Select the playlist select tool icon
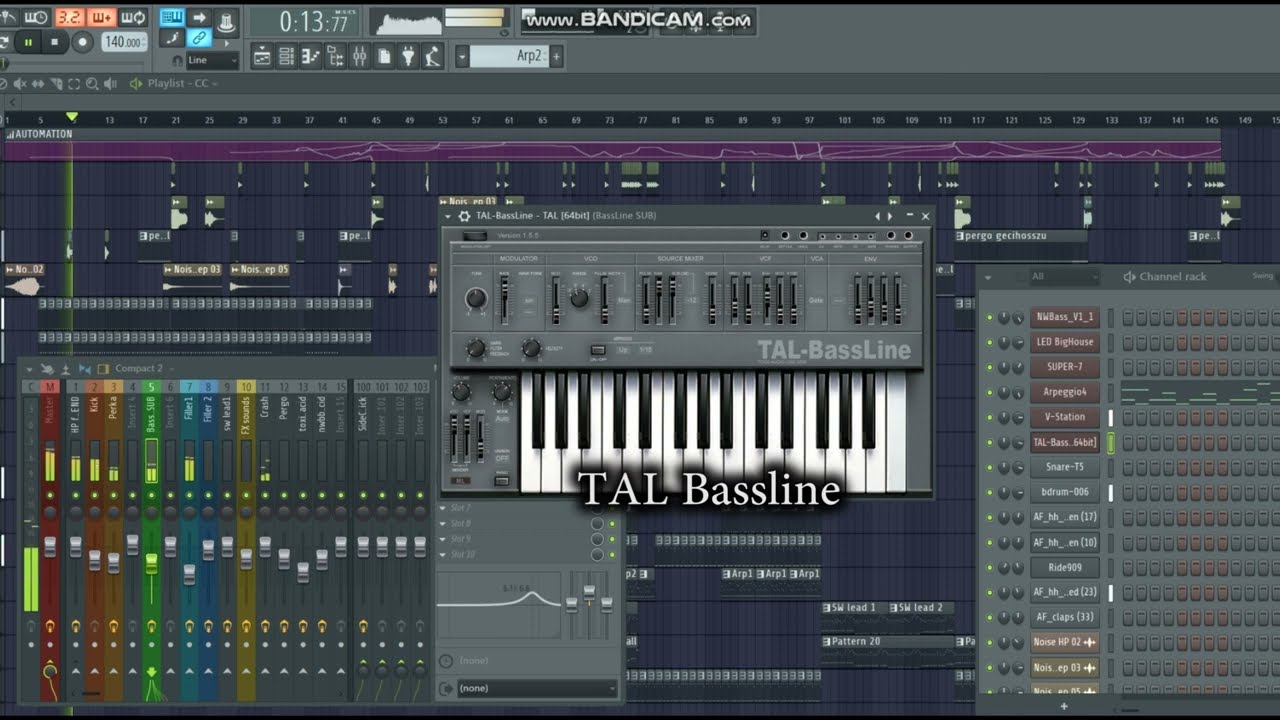The height and width of the screenshot is (720, 1280). tap(74, 83)
